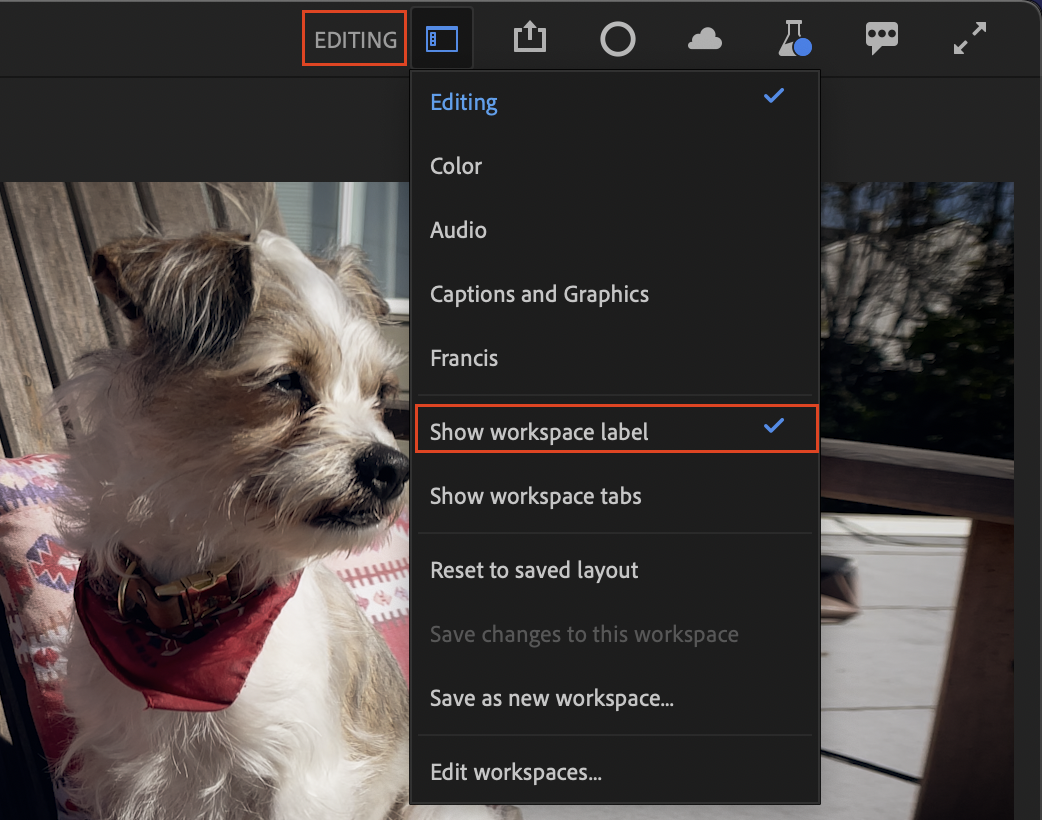Click the Beta feedback flask icon
The width and height of the screenshot is (1042, 820).
pos(791,38)
